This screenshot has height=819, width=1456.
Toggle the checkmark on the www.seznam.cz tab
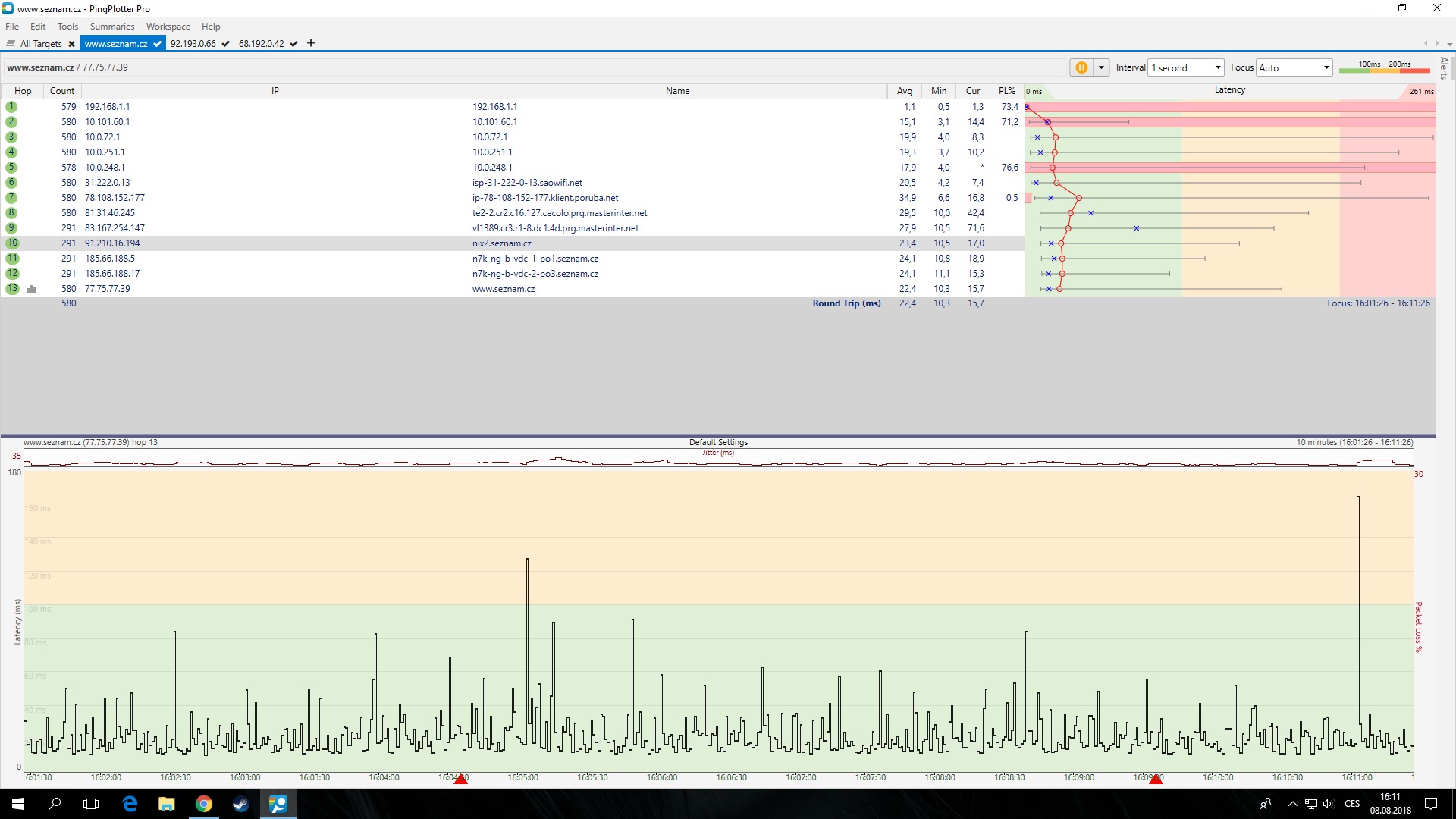tap(157, 44)
